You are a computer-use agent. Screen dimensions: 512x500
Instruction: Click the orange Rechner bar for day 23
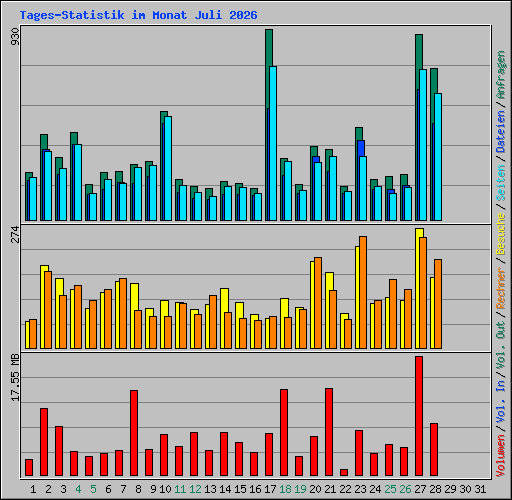coord(363,293)
